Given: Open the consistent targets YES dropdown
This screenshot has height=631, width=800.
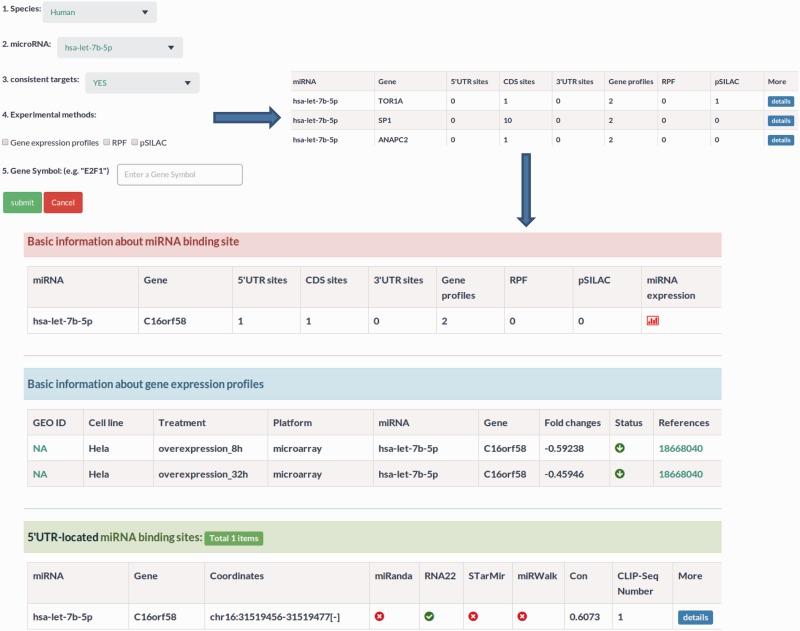Looking at the screenshot, I should point(140,83).
